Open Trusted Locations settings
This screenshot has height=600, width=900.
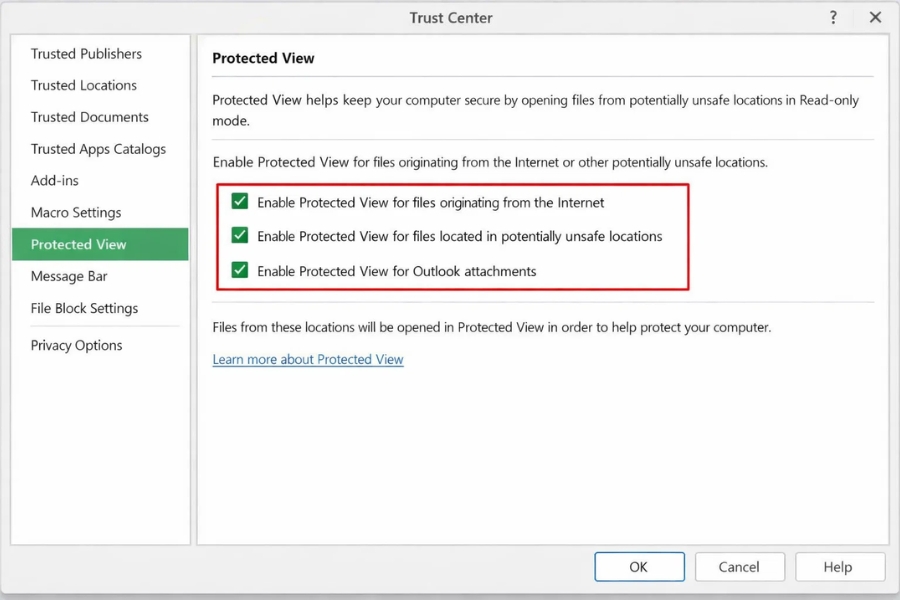(x=84, y=85)
